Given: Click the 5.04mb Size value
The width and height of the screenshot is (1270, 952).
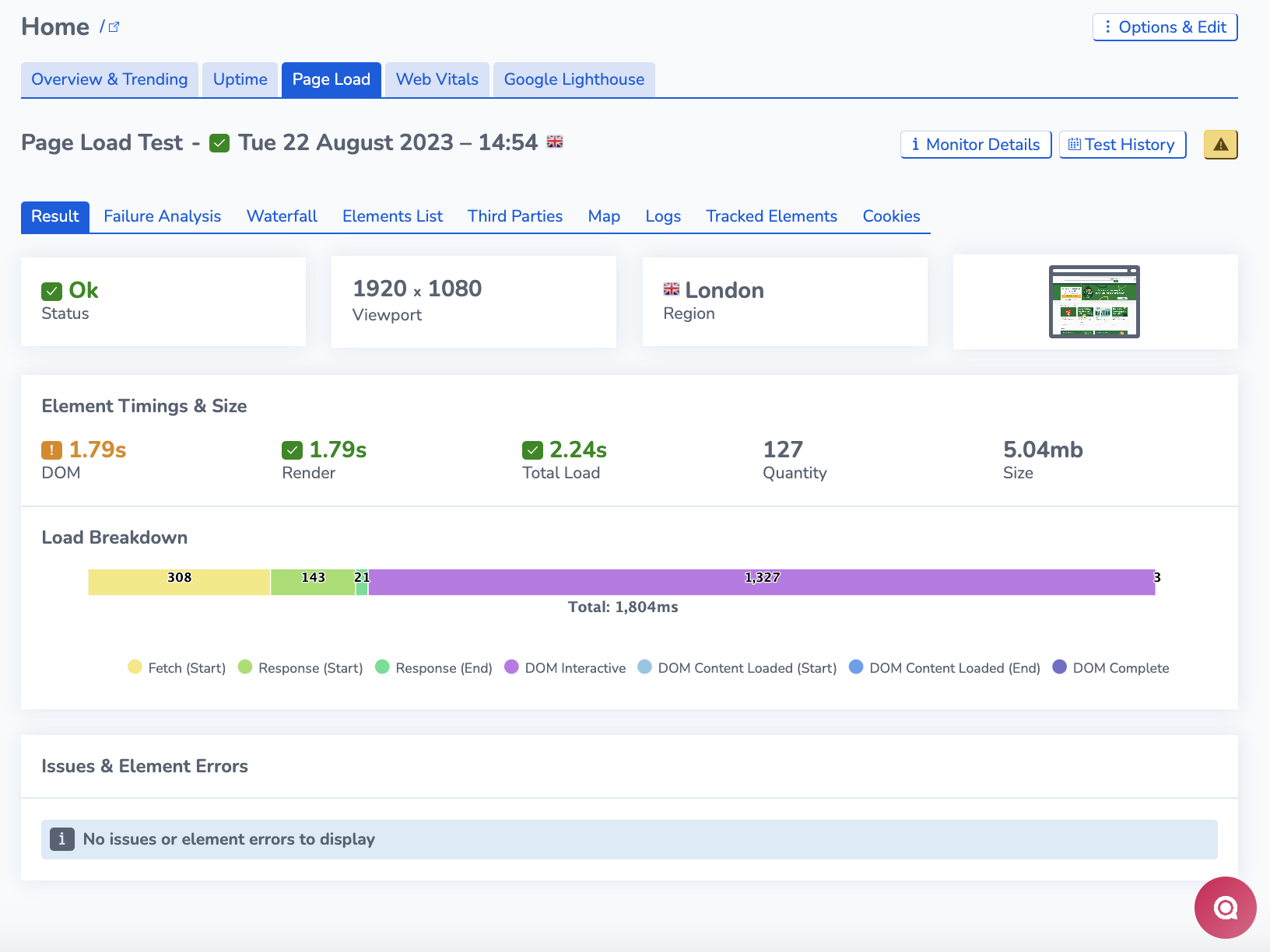Looking at the screenshot, I should click(1043, 450).
